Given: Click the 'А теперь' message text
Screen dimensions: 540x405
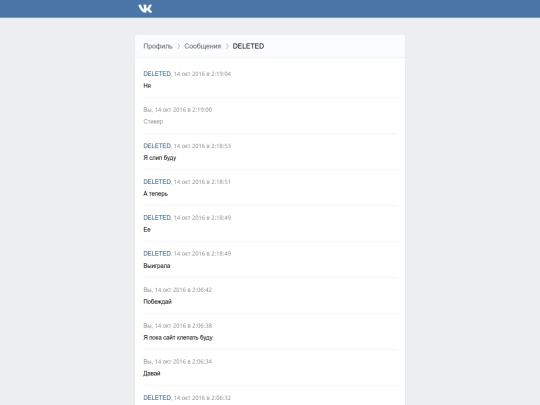Looking at the screenshot, I should (x=156, y=194).
